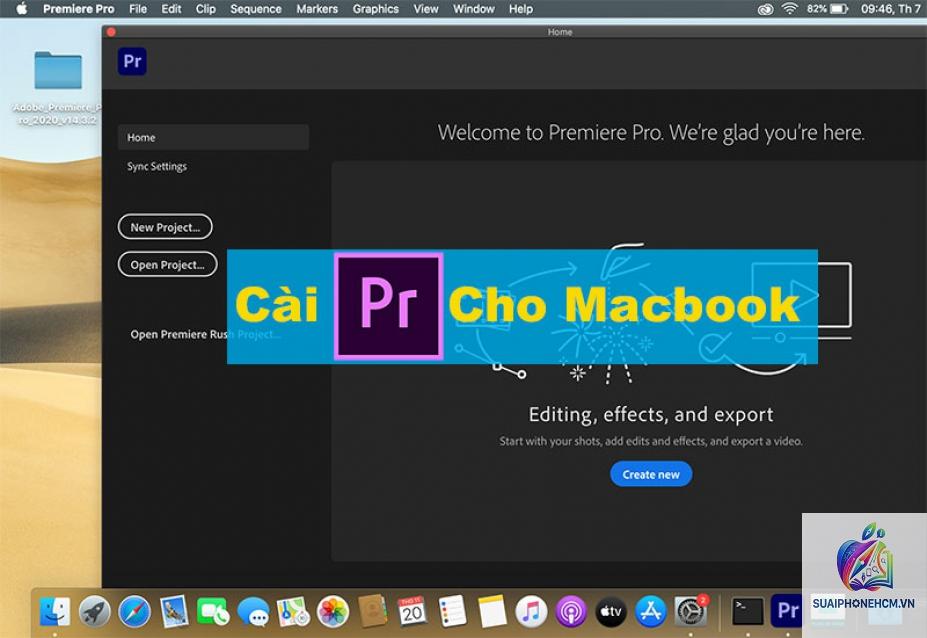Open the File menu
The image size is (927, 638).
(x=138, y=9)
